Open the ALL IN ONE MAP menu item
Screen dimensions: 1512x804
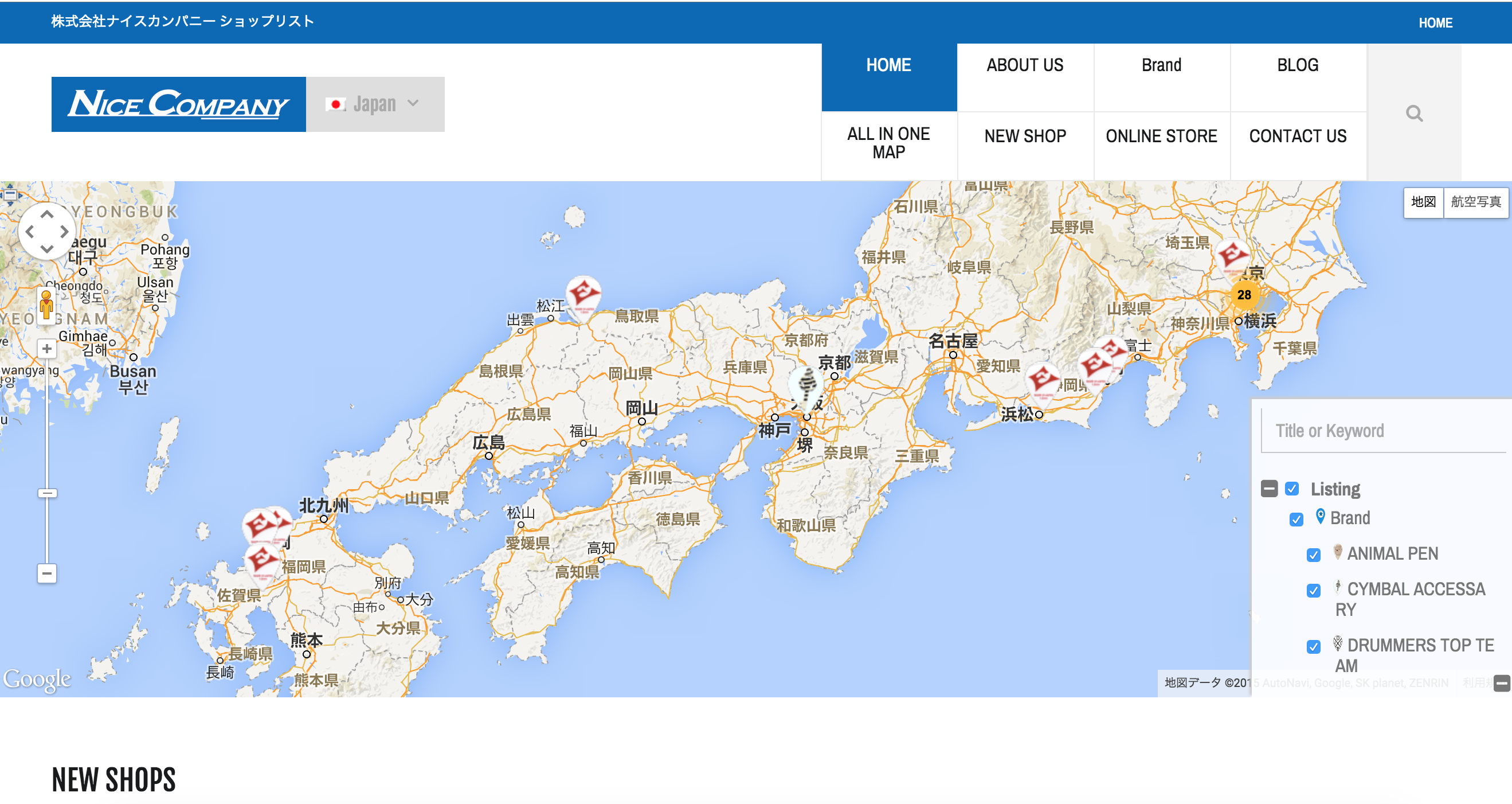coord(888,146)
